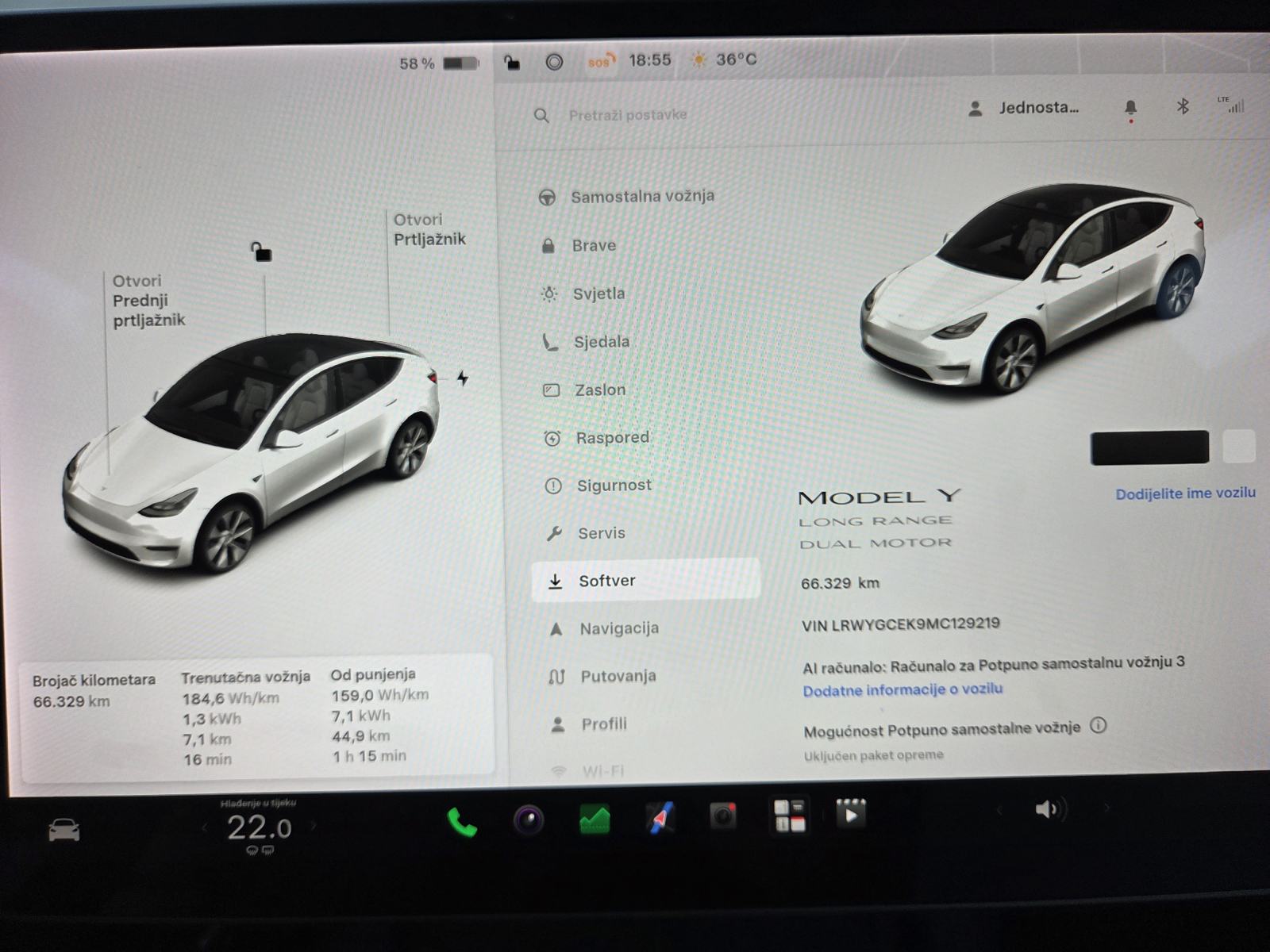This screenshot has height=952, width=1270.
Task: Tap the Sentry mode circle icon
Action: tap(554, 61)
